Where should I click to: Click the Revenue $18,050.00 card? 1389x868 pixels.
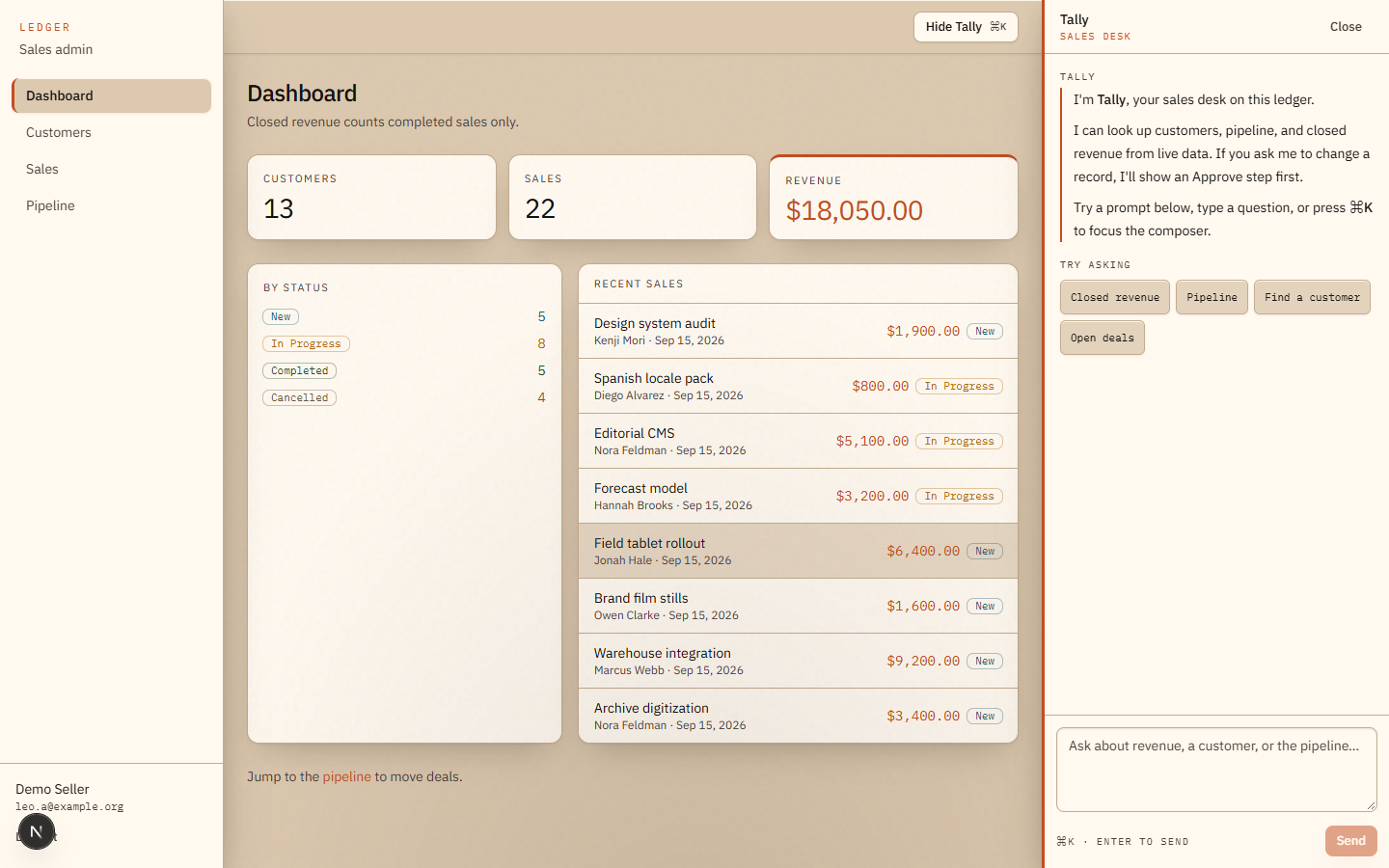click(x=893, y=197)
